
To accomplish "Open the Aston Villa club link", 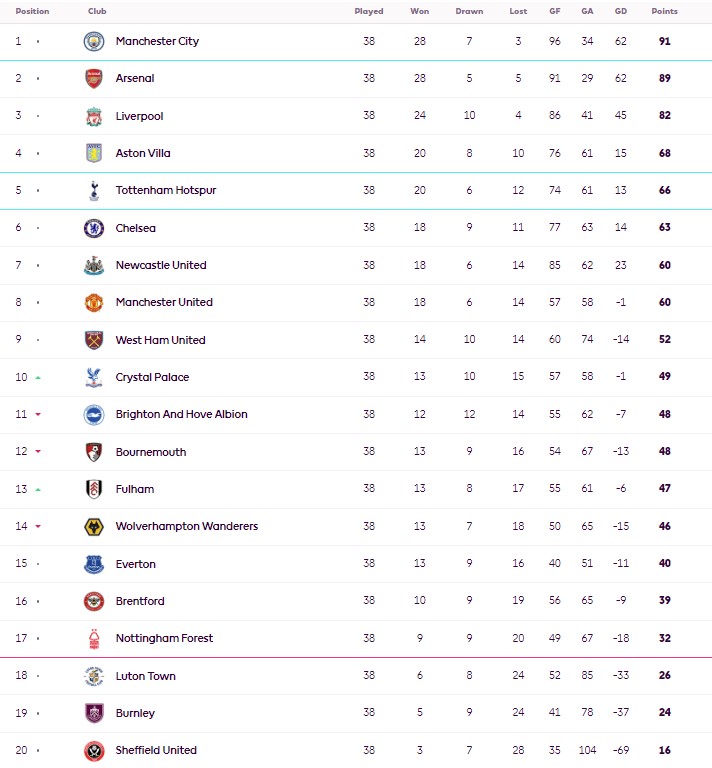I will pos(143,153).
